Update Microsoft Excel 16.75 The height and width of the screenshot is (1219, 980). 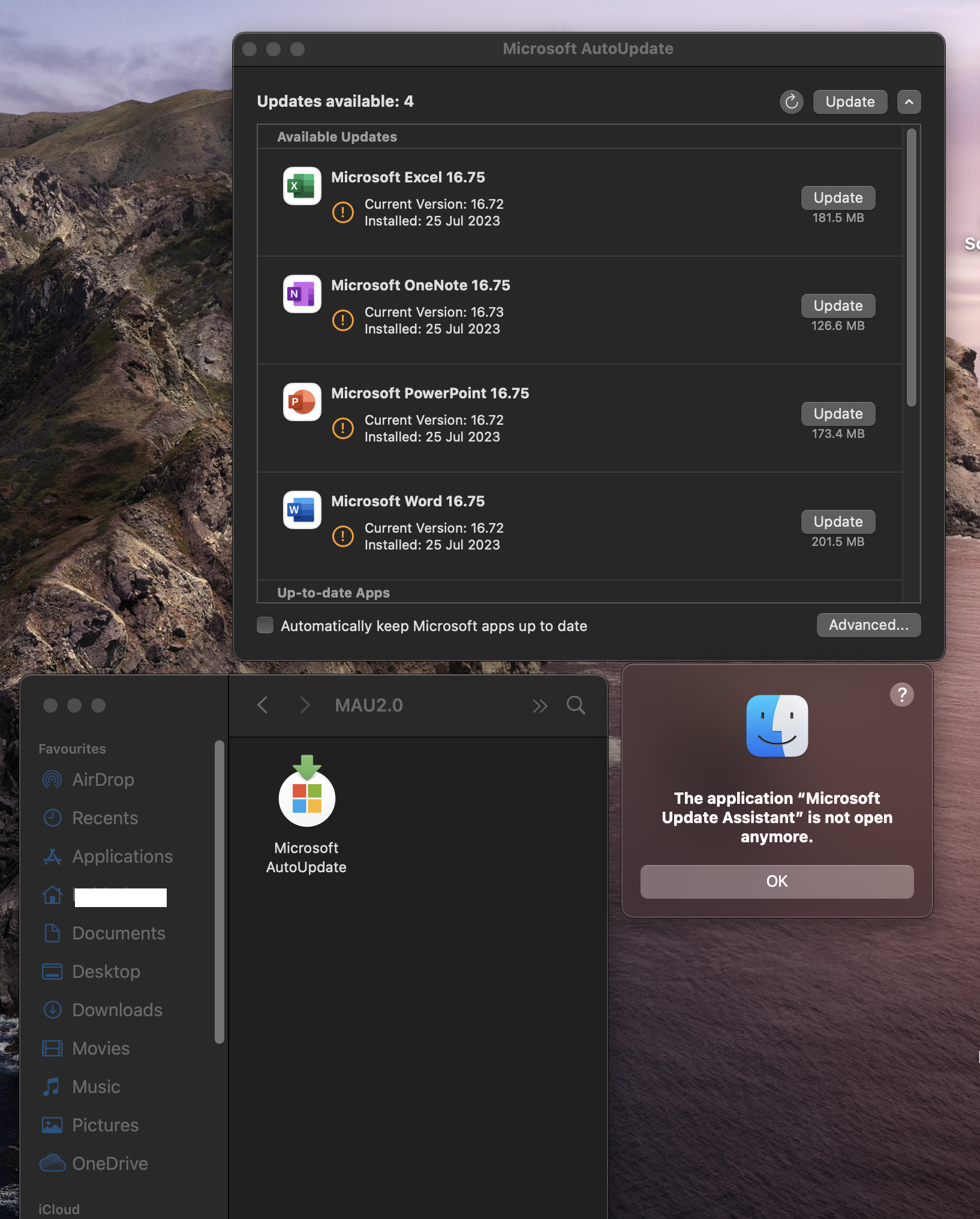pos(838,198)
